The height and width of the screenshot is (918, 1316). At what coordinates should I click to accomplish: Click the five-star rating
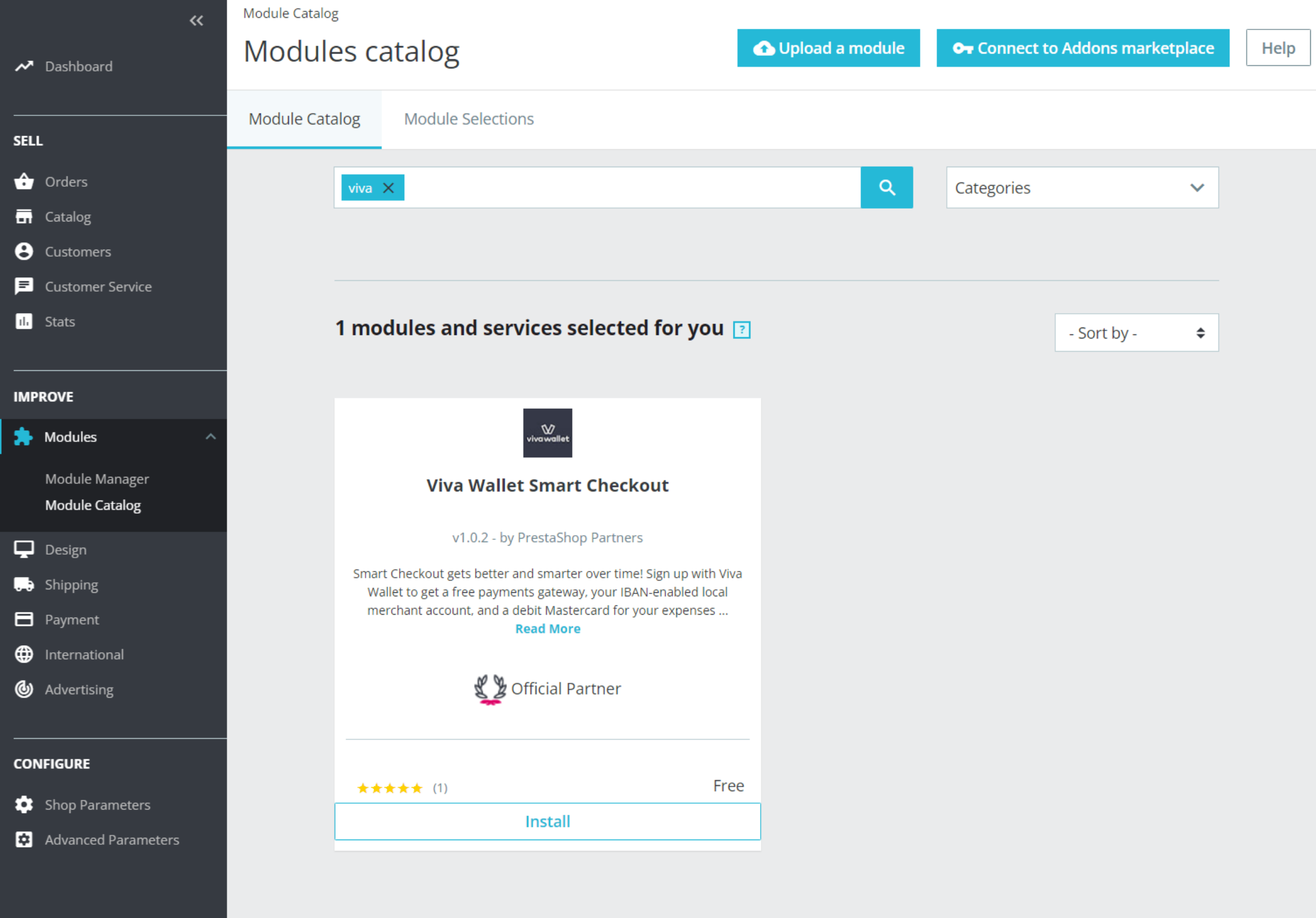tap(390, 788)
